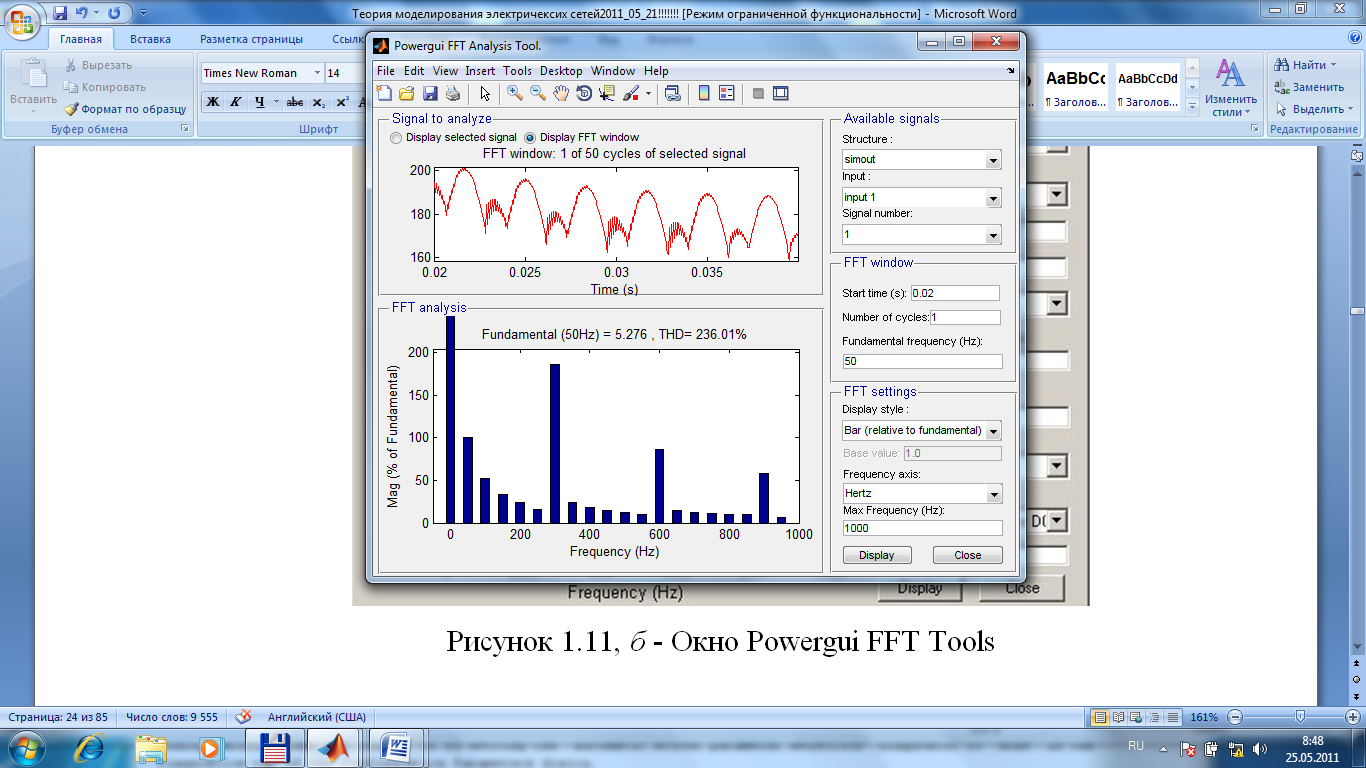Open Изменить стили in Word ribbon
1366x768 pixels.
[1229, 88]
